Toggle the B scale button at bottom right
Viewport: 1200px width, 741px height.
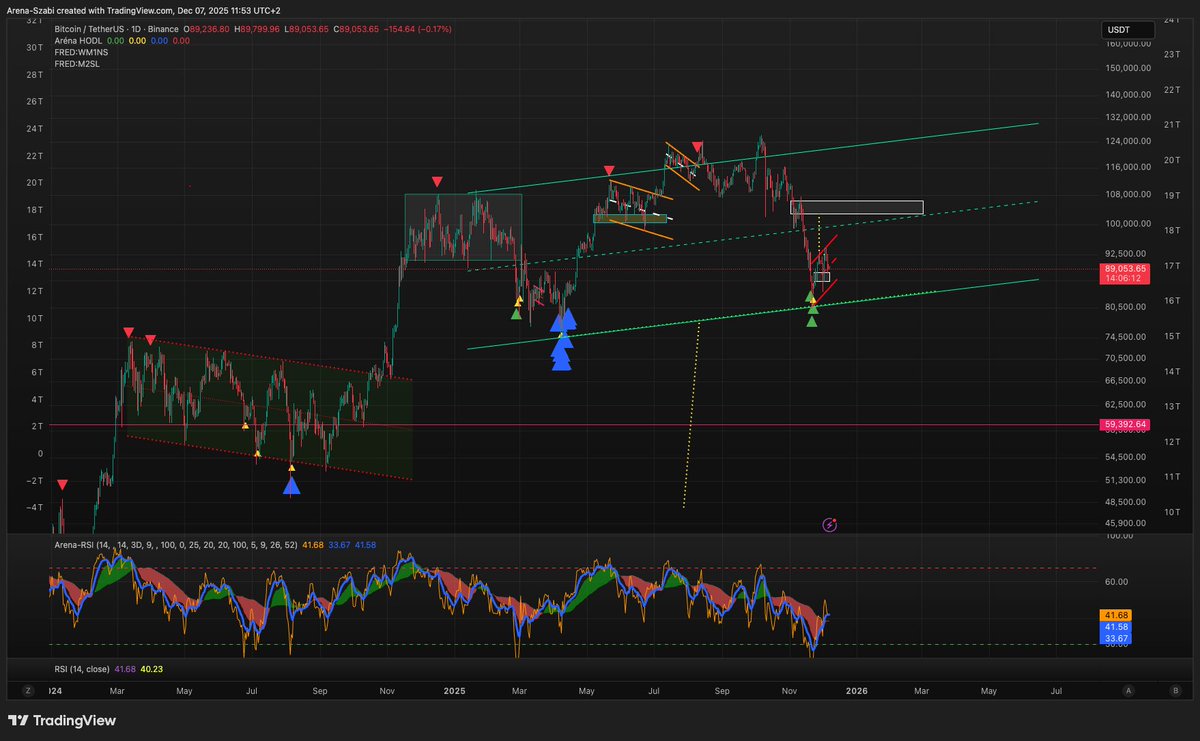point(1174,690)
